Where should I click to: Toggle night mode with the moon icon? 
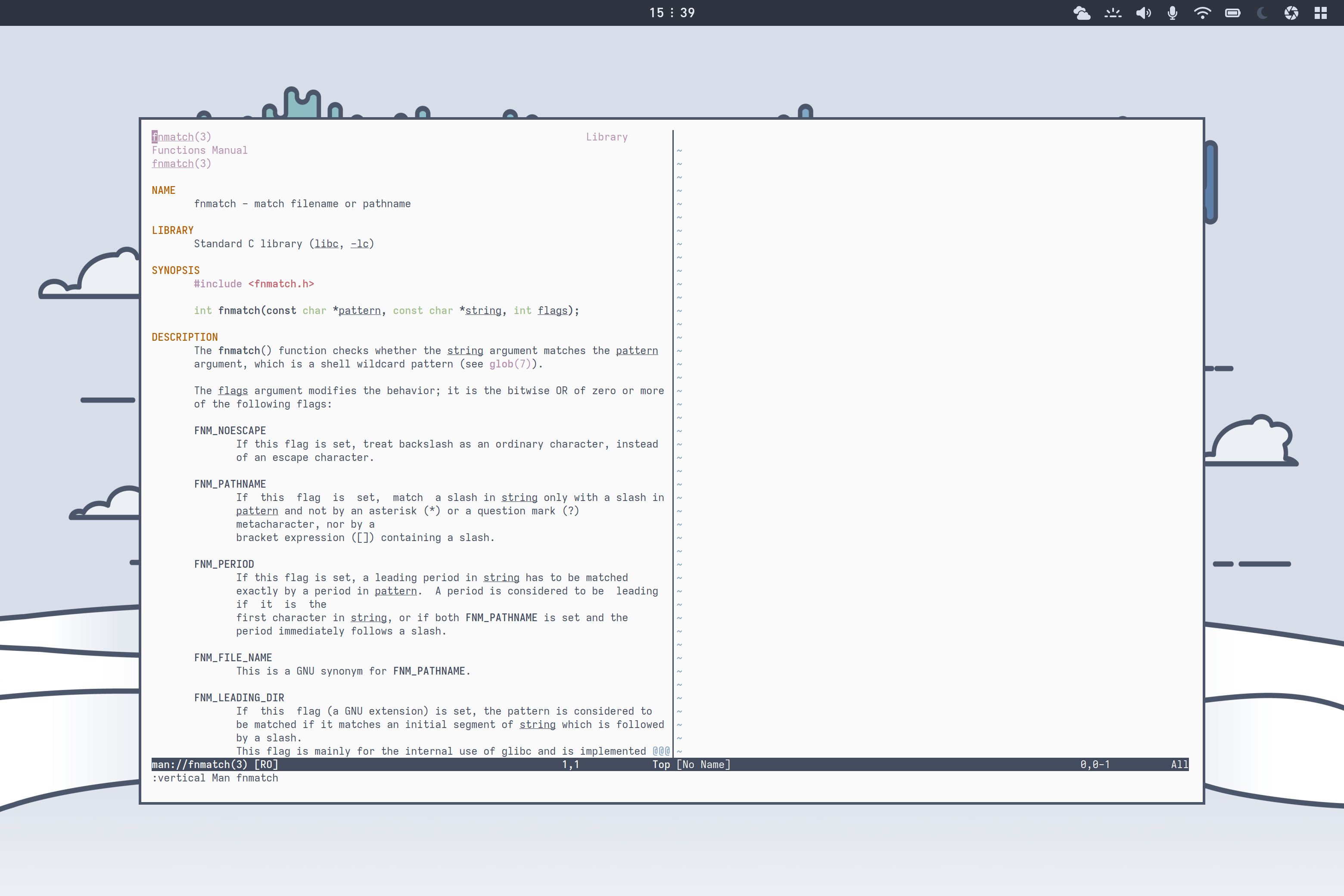pyautogui.click(x=1261, y=12)
